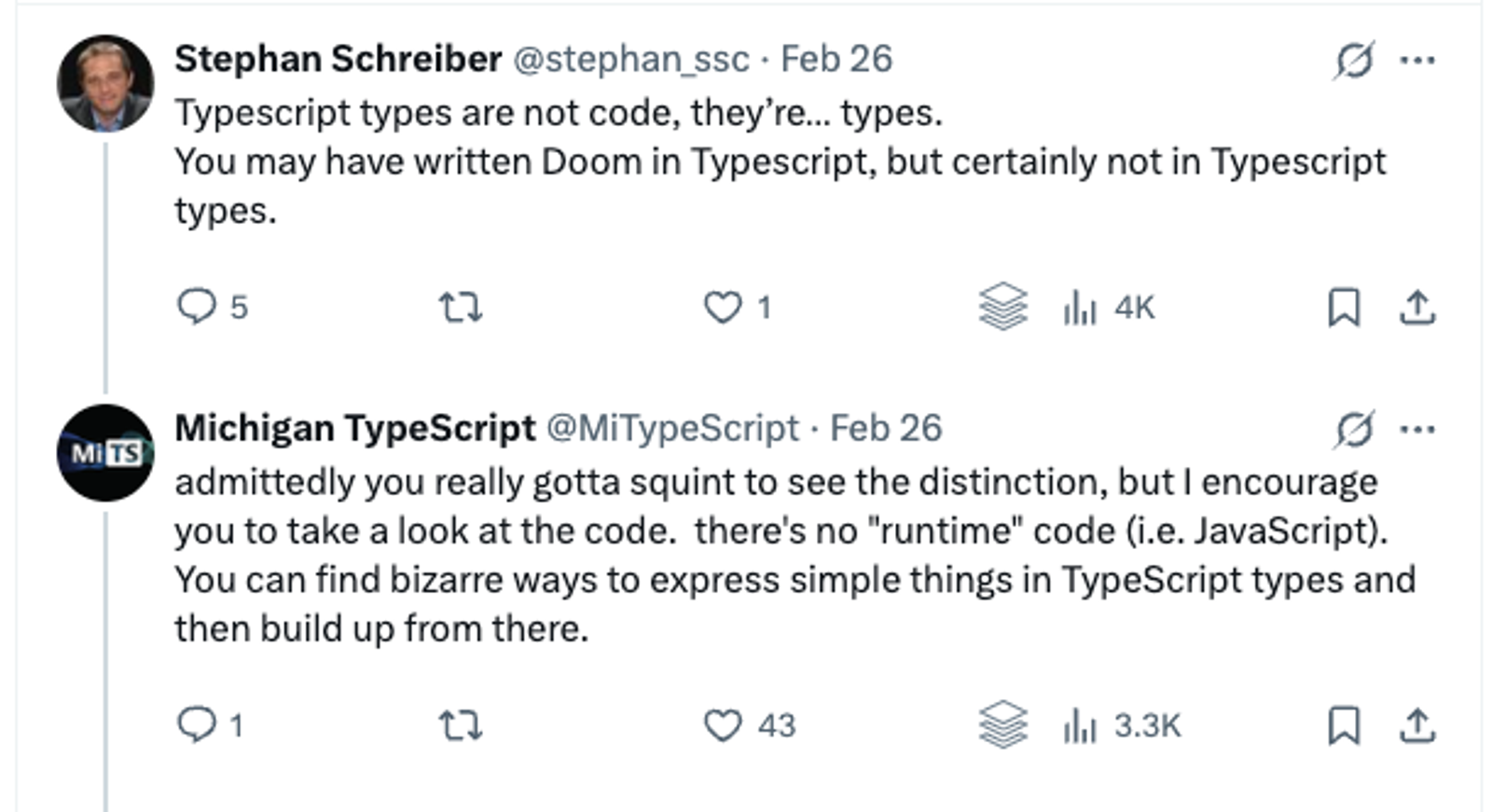Screen dimensions: 1492x812
Task: View 3.3K view analytics on Michigan TypeScript tweet
Action: click(x=1121, y=724)
